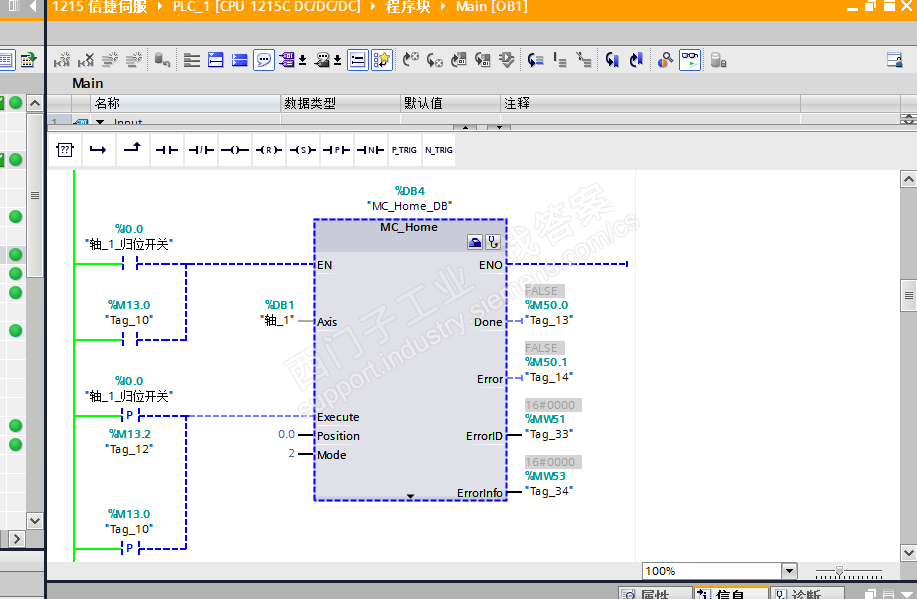Collapse the Input row in interface table
This screenshot has width=917, height=599.
pos(100,122)
